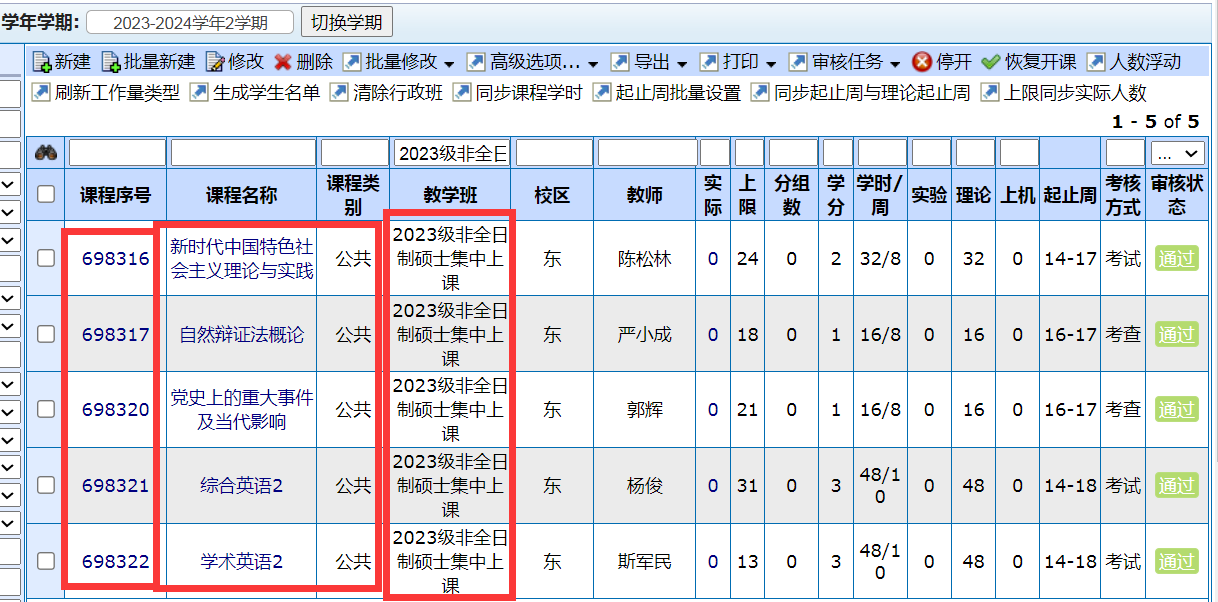Image resolution: width=1218 pixels, height=602 pixels.
Task: Check the box for course 698316
Action: 46,258
